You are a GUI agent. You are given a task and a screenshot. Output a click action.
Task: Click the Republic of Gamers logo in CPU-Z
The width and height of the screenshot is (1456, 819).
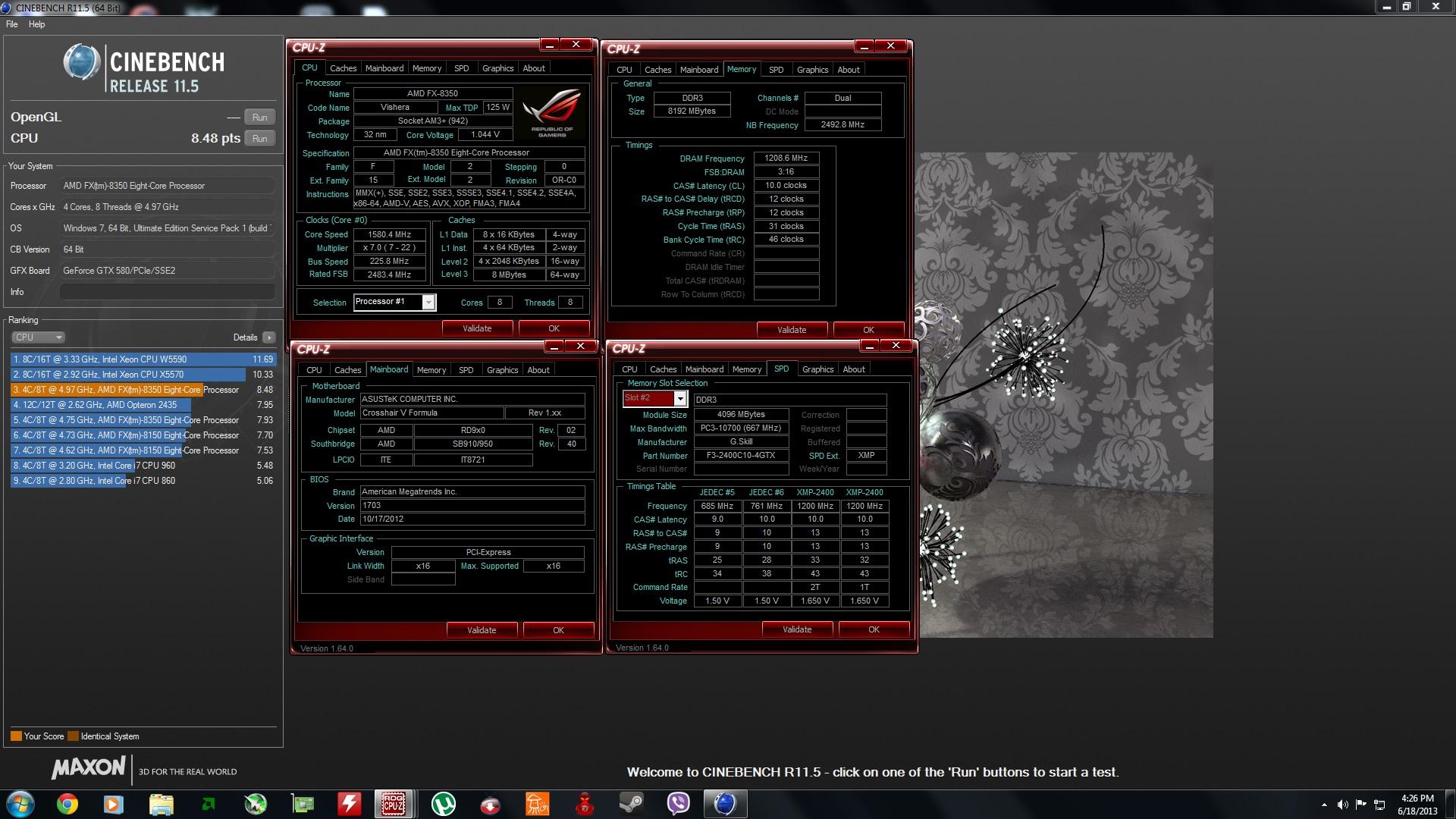553,112
